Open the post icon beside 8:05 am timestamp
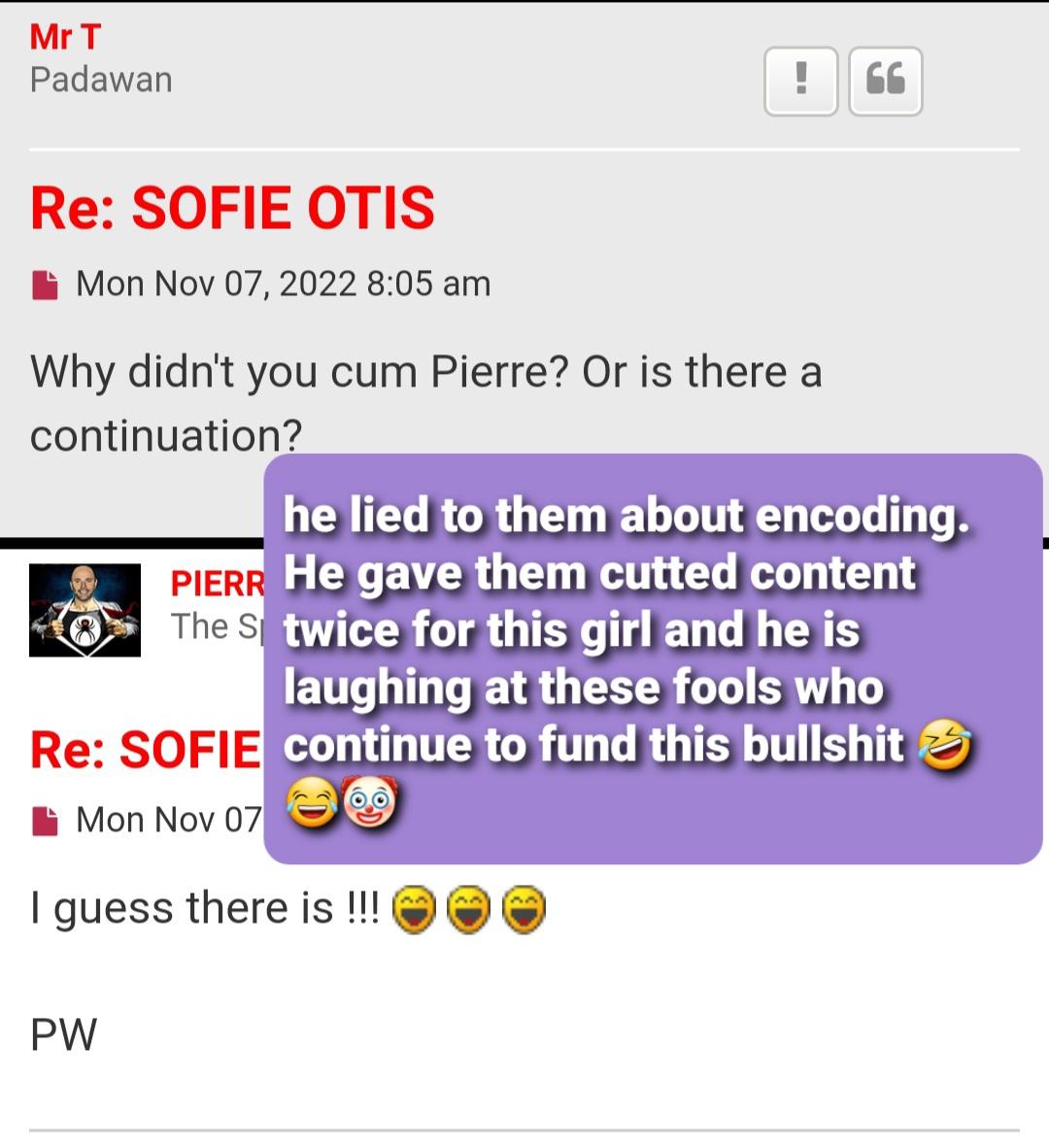The height and width of the screenshot is (1148, 1049). (46, 285)
